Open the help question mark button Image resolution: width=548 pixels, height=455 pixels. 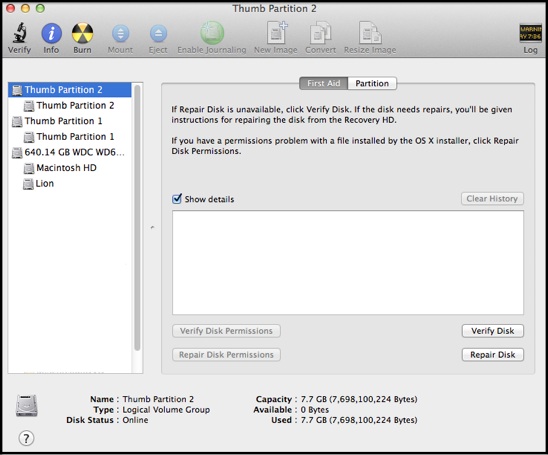pyautogui.click(x=27, y=438)
